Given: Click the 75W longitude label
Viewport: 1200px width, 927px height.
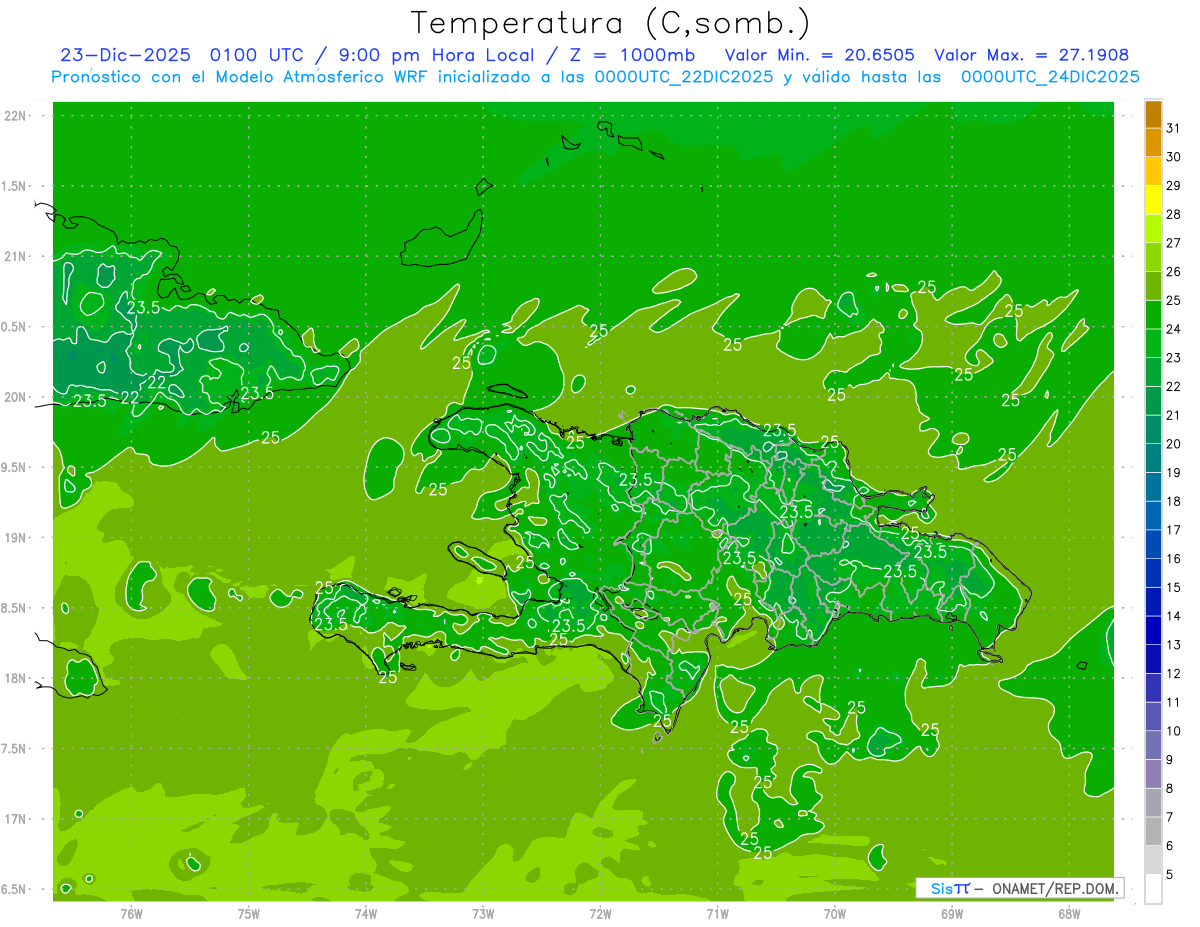Looking at the screenshot, I should (249, 914).
